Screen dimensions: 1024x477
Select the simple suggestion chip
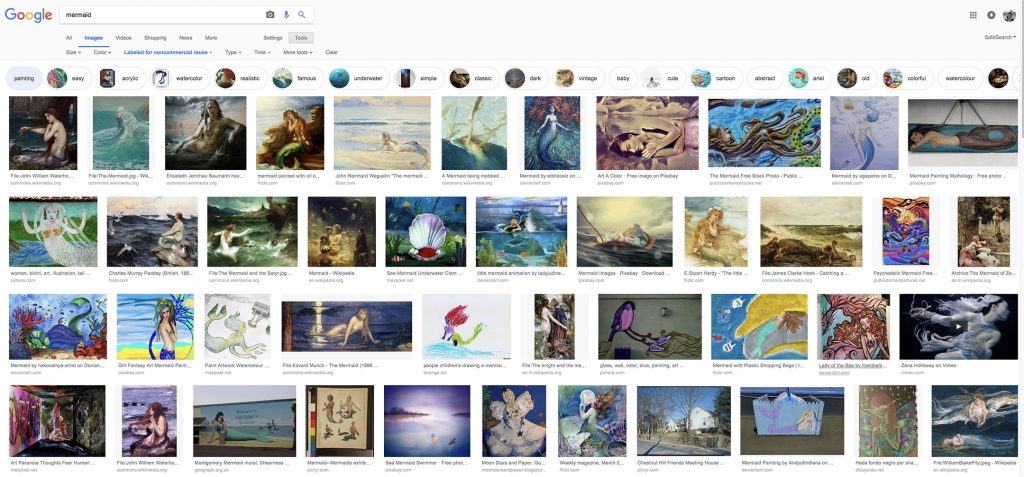tap(419, 78)
